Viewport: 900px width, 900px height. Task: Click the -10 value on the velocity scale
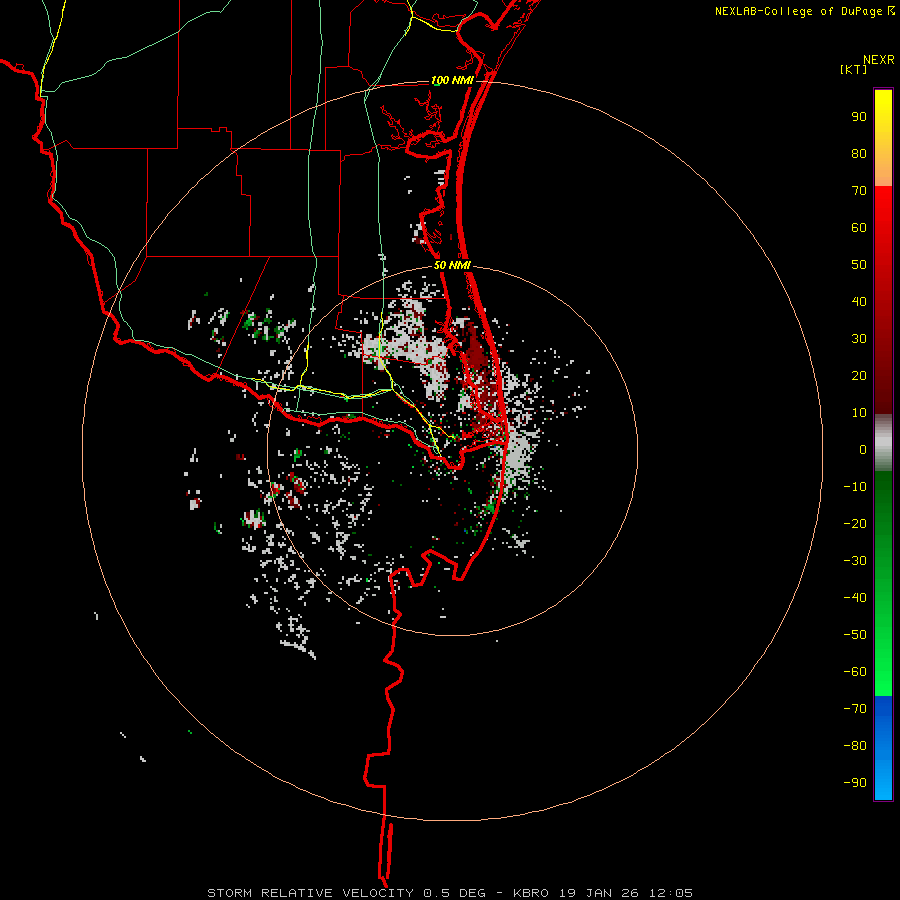(x=855, y=487)
